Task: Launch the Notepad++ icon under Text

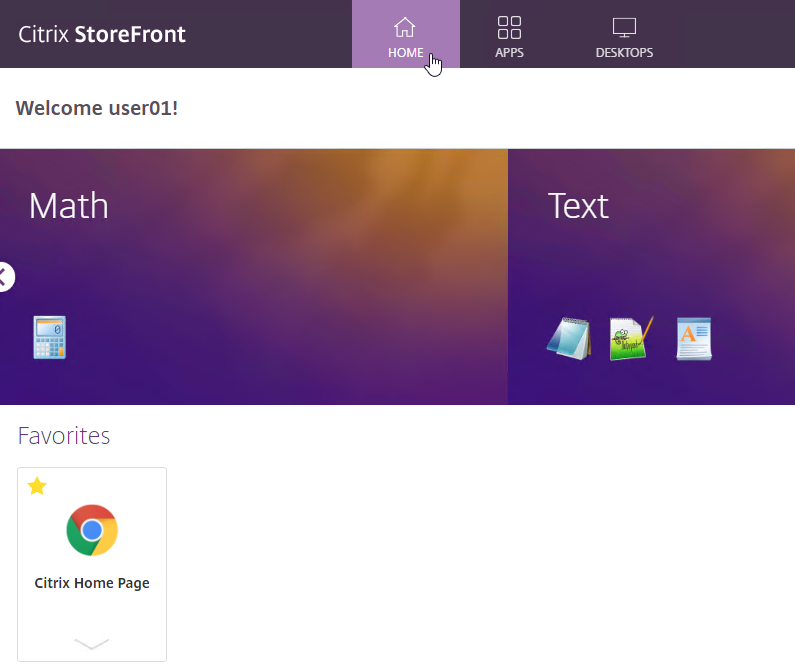Action: [x=631, y=338]
